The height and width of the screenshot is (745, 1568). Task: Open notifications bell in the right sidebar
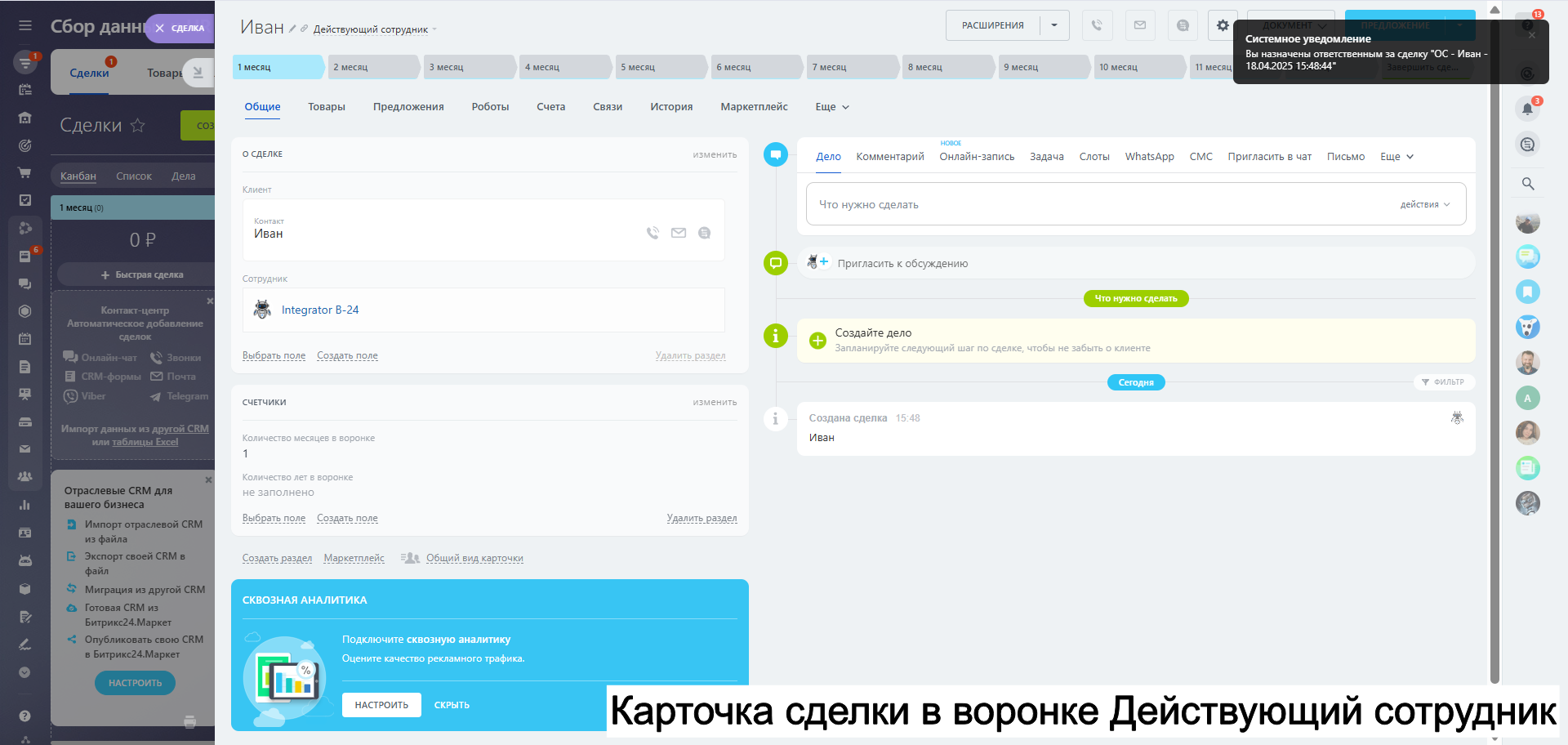click(1527, 109)
